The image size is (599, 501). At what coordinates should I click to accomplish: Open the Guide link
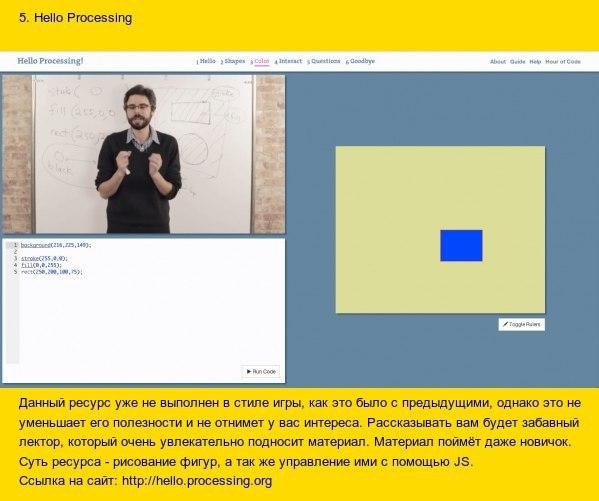[518, 62]
